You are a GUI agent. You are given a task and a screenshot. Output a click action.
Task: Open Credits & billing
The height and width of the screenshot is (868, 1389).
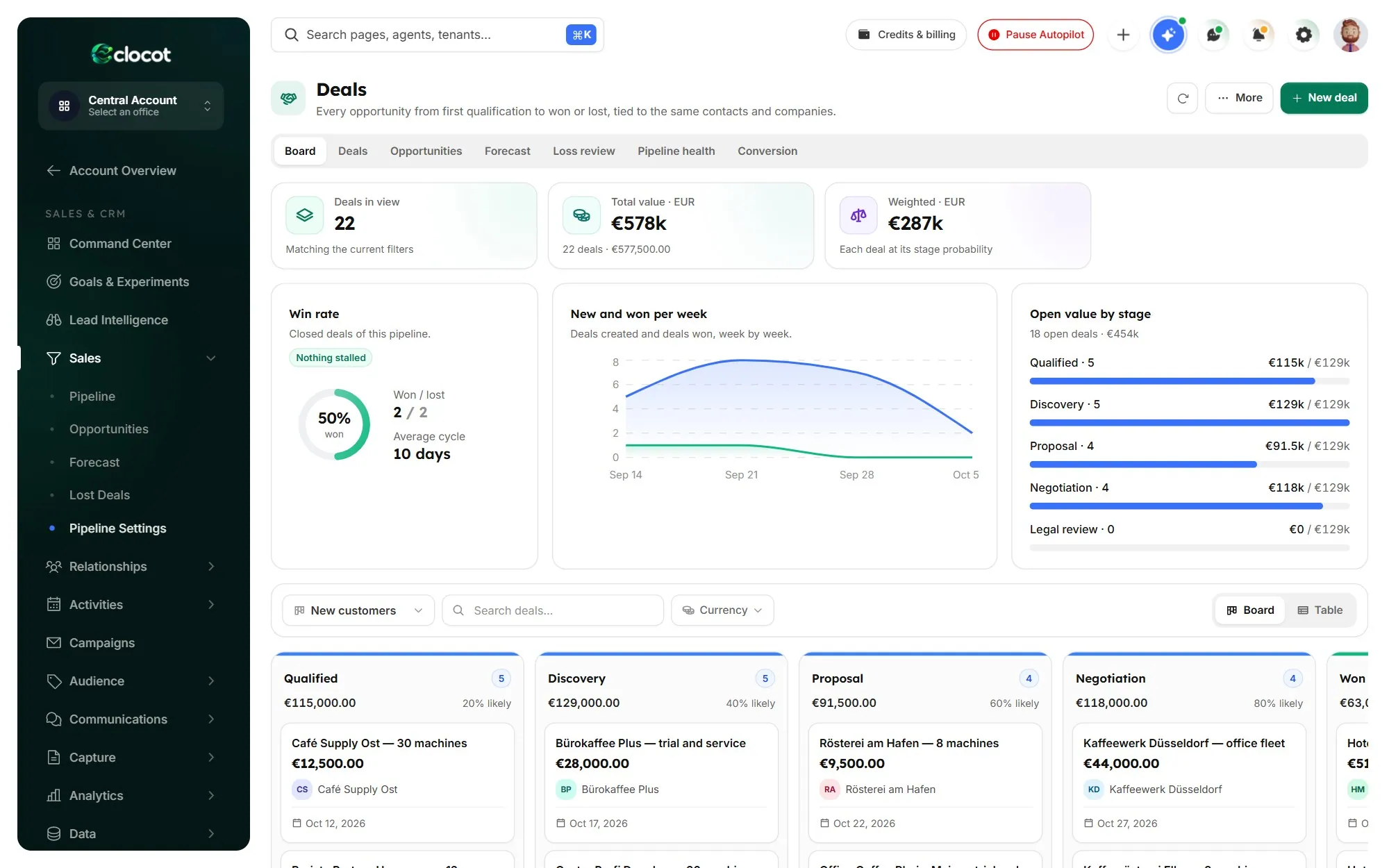pyautogui.click(x=906, y=35)
